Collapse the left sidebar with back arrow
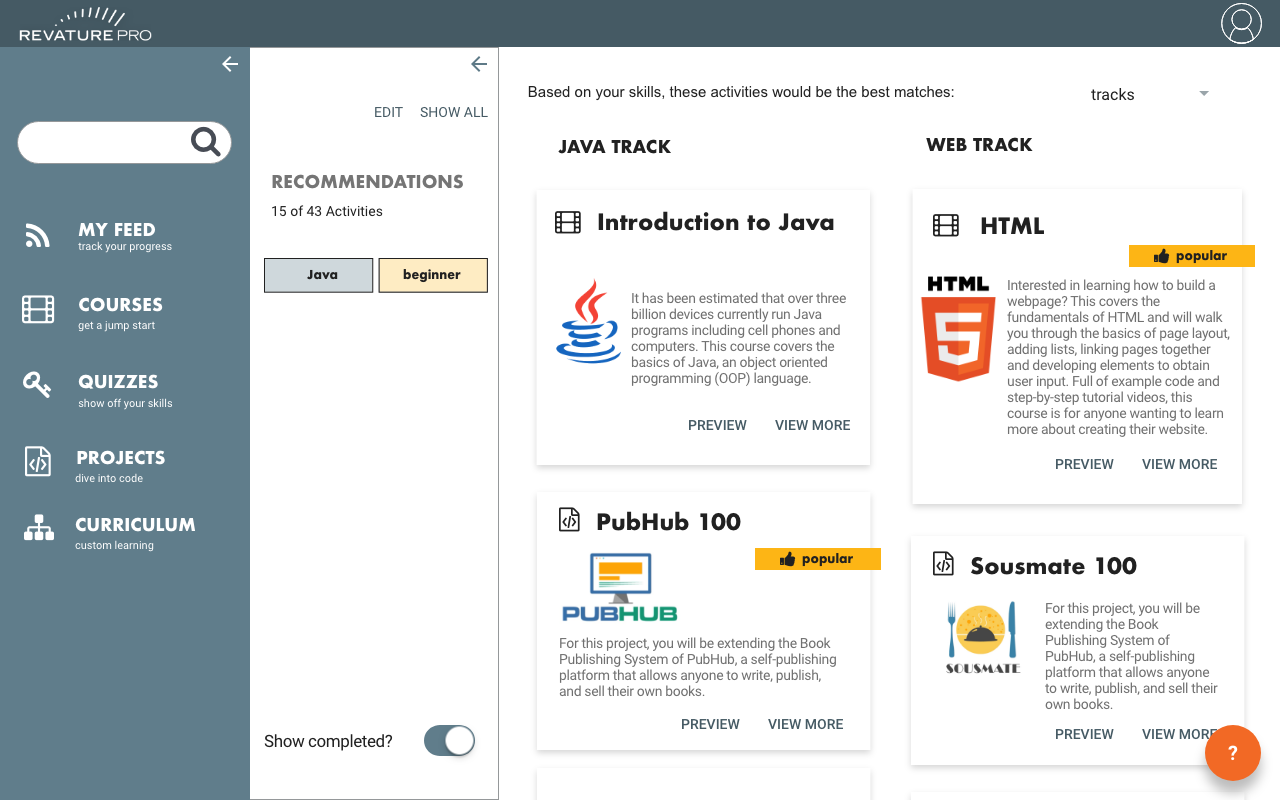Image resolution: width=1280 pixels, height=800 pixels. (x=230, y=64)
